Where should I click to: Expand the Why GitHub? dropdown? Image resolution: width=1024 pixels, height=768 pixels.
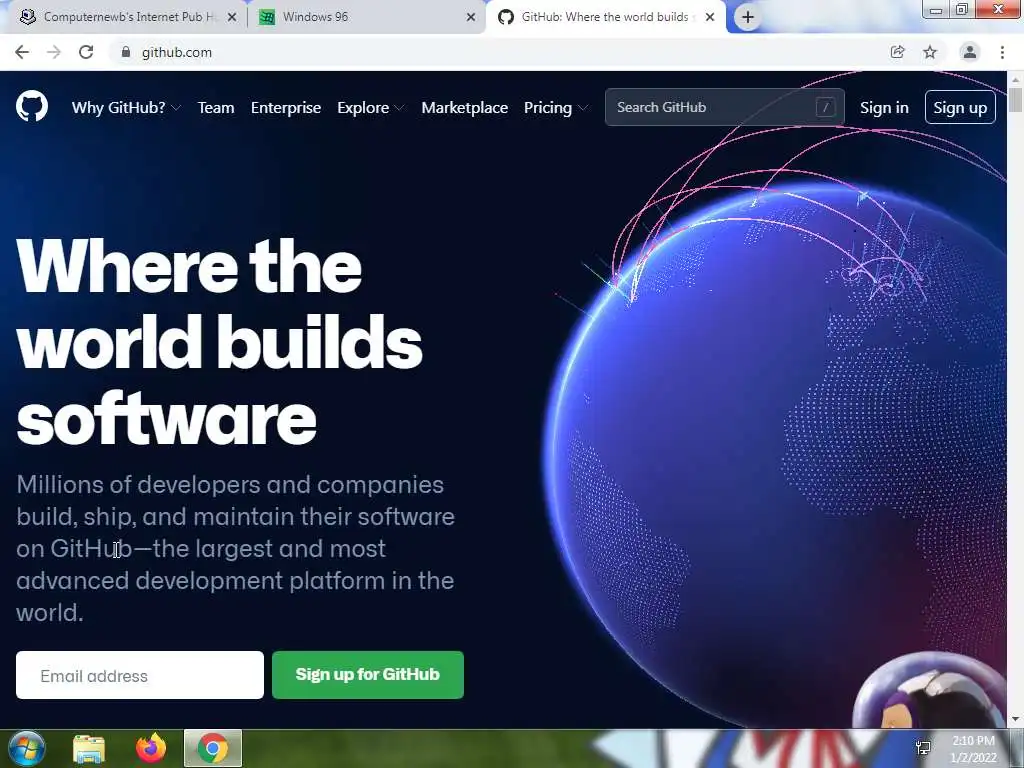tap(126, 108)
